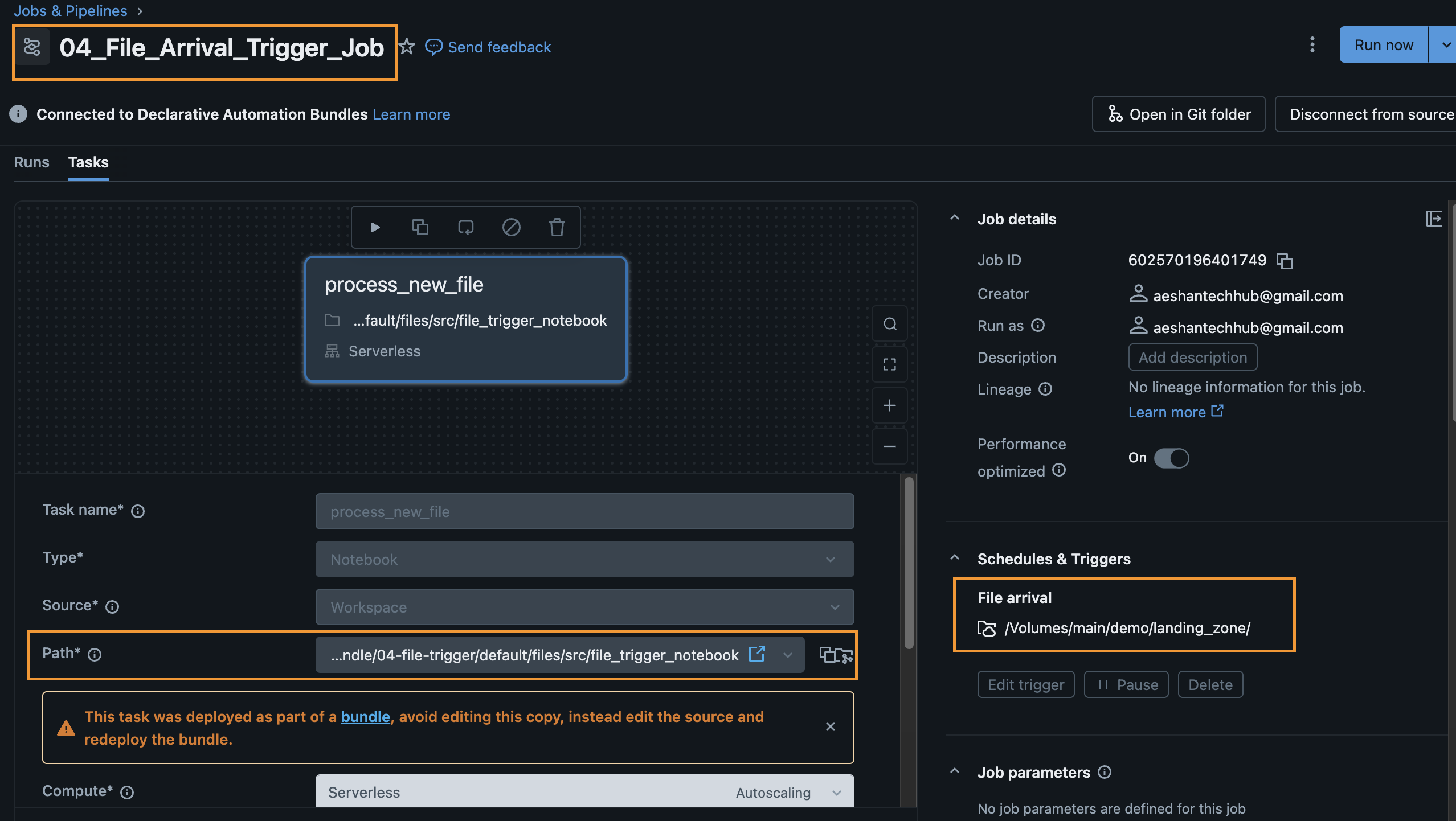Image resolution: width=1456 pixels, height=821 pixels.
Task: Click Open in Git folder button
Action: (1179, 114)
